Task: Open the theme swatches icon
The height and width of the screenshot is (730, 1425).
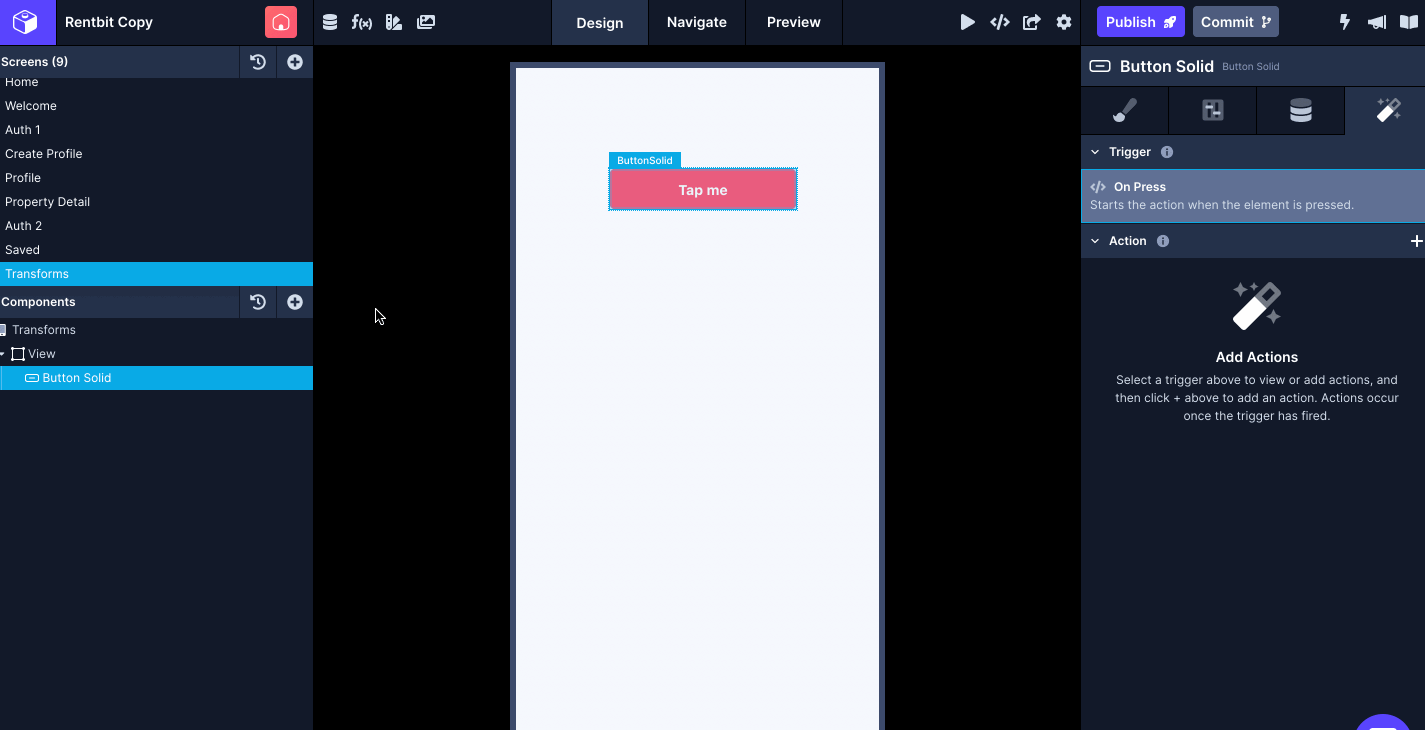Action: tap(394, 22)
